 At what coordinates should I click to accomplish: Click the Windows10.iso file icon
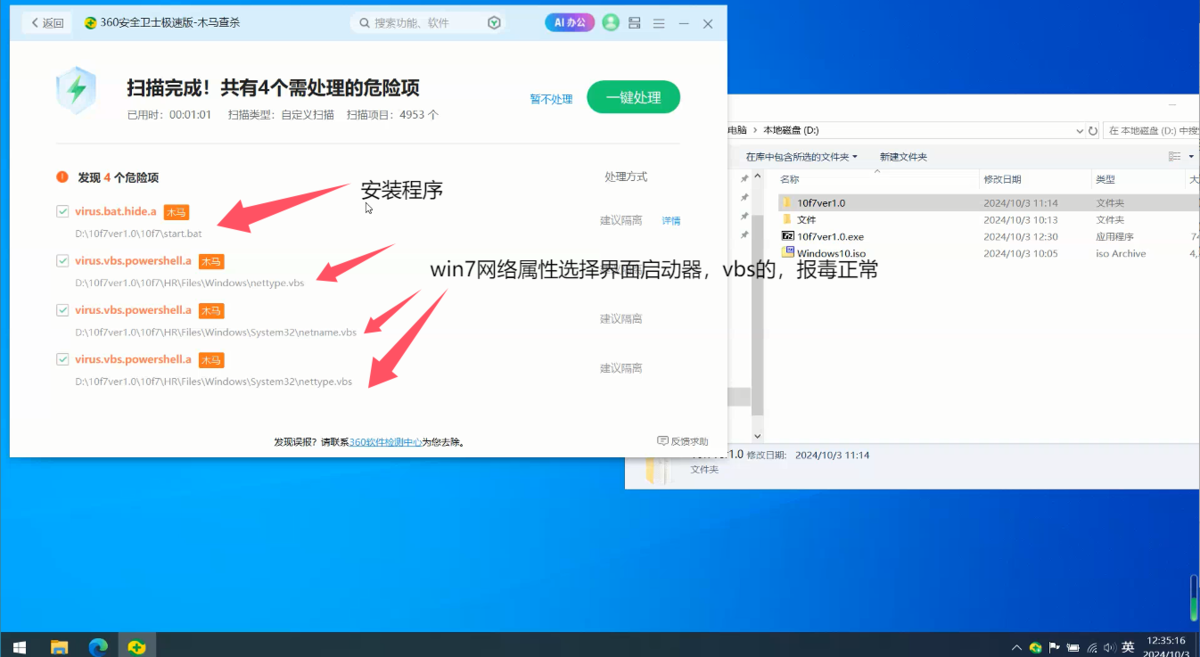pyautogui.click(x=787, y=253)
